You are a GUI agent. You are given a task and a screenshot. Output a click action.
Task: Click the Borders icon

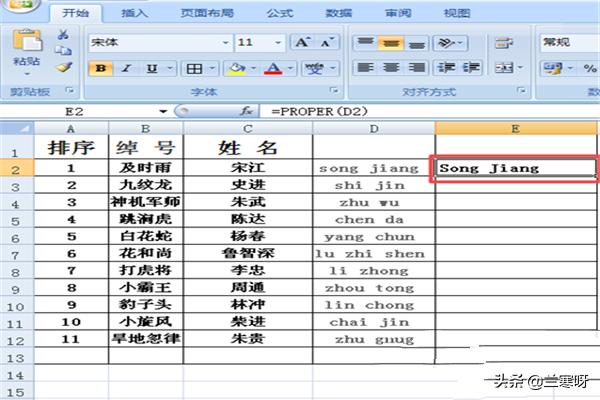[x=194, y=69]
